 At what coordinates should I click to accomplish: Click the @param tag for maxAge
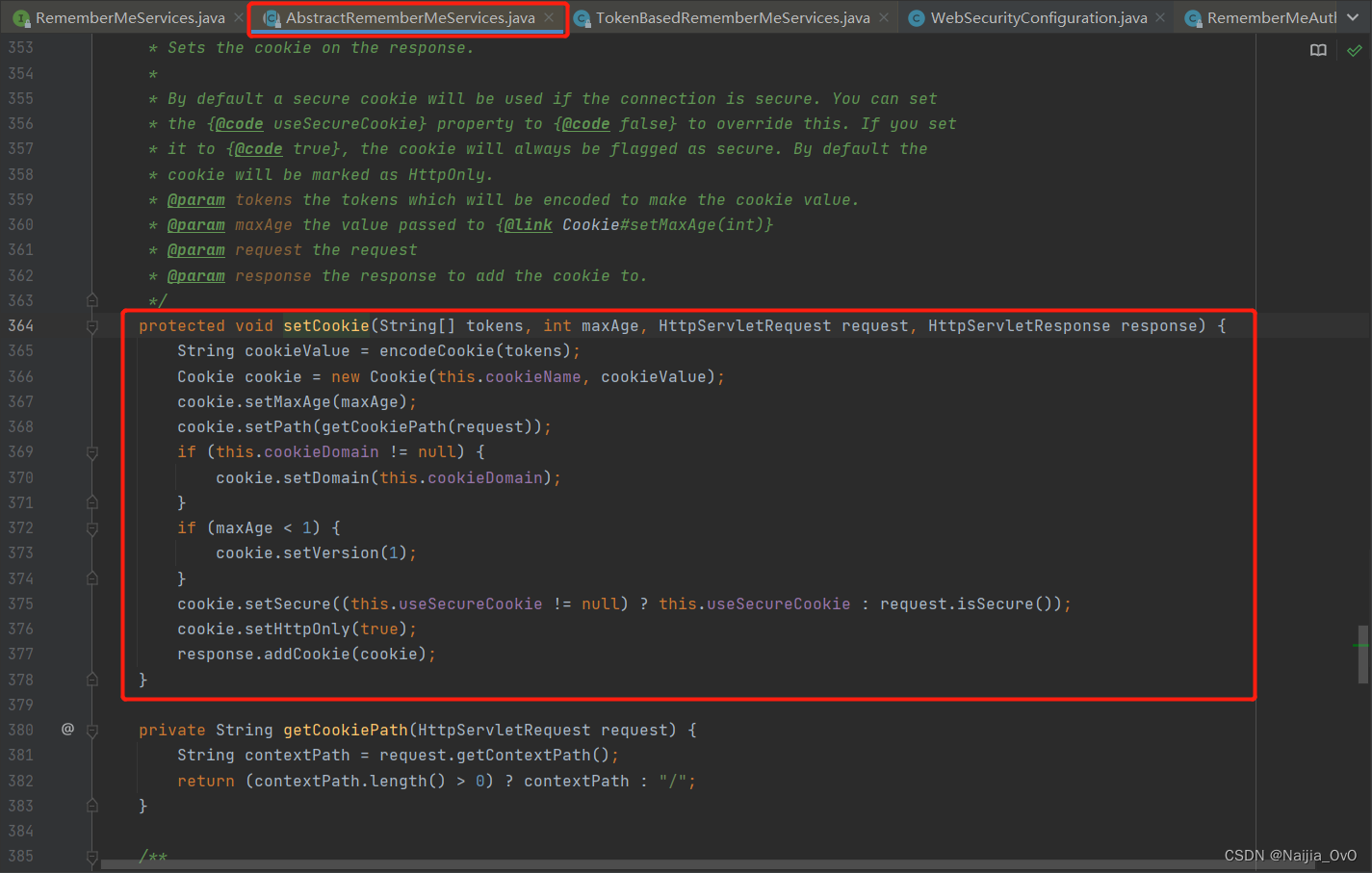(196, 224)
